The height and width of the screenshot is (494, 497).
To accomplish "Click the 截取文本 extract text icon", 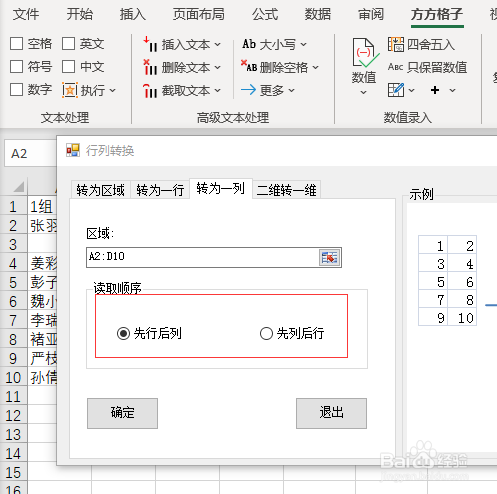I will pyautogui.click(x=150, y=90).
